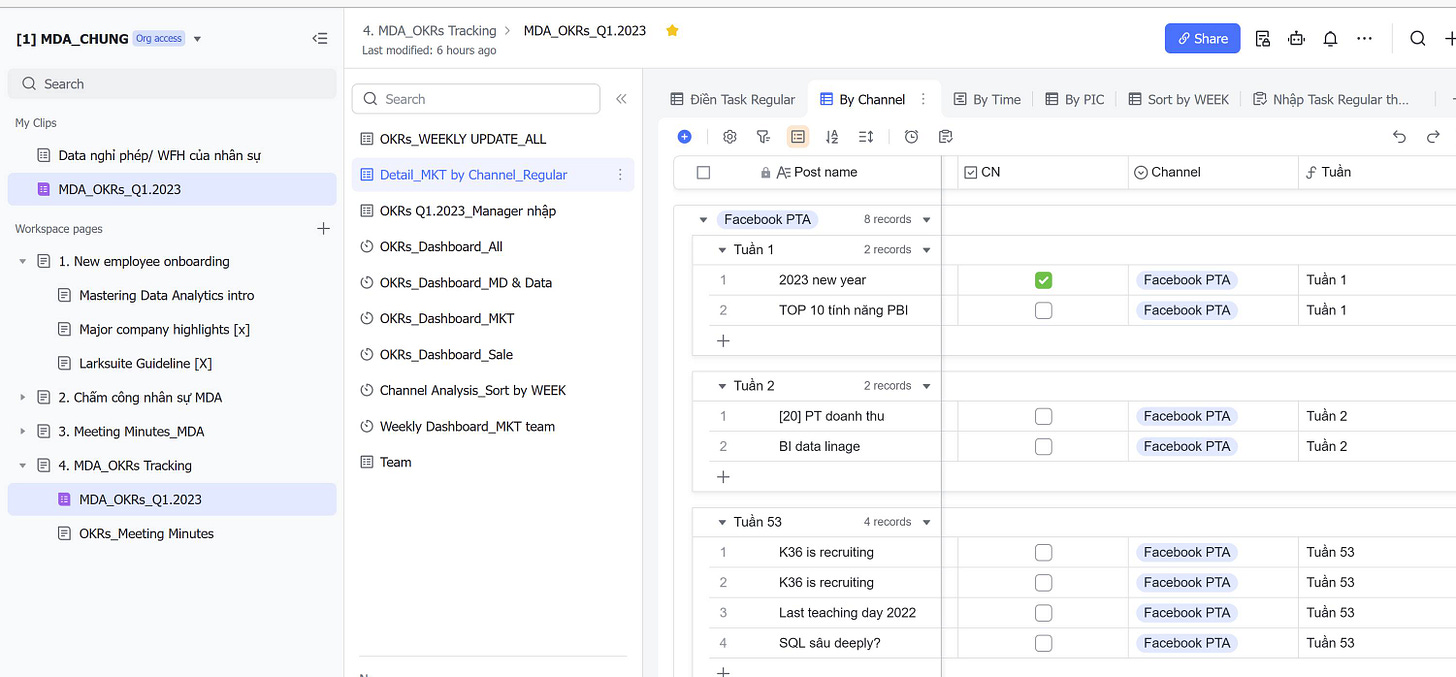Check CN for BI data linage

pos(1043,446)
